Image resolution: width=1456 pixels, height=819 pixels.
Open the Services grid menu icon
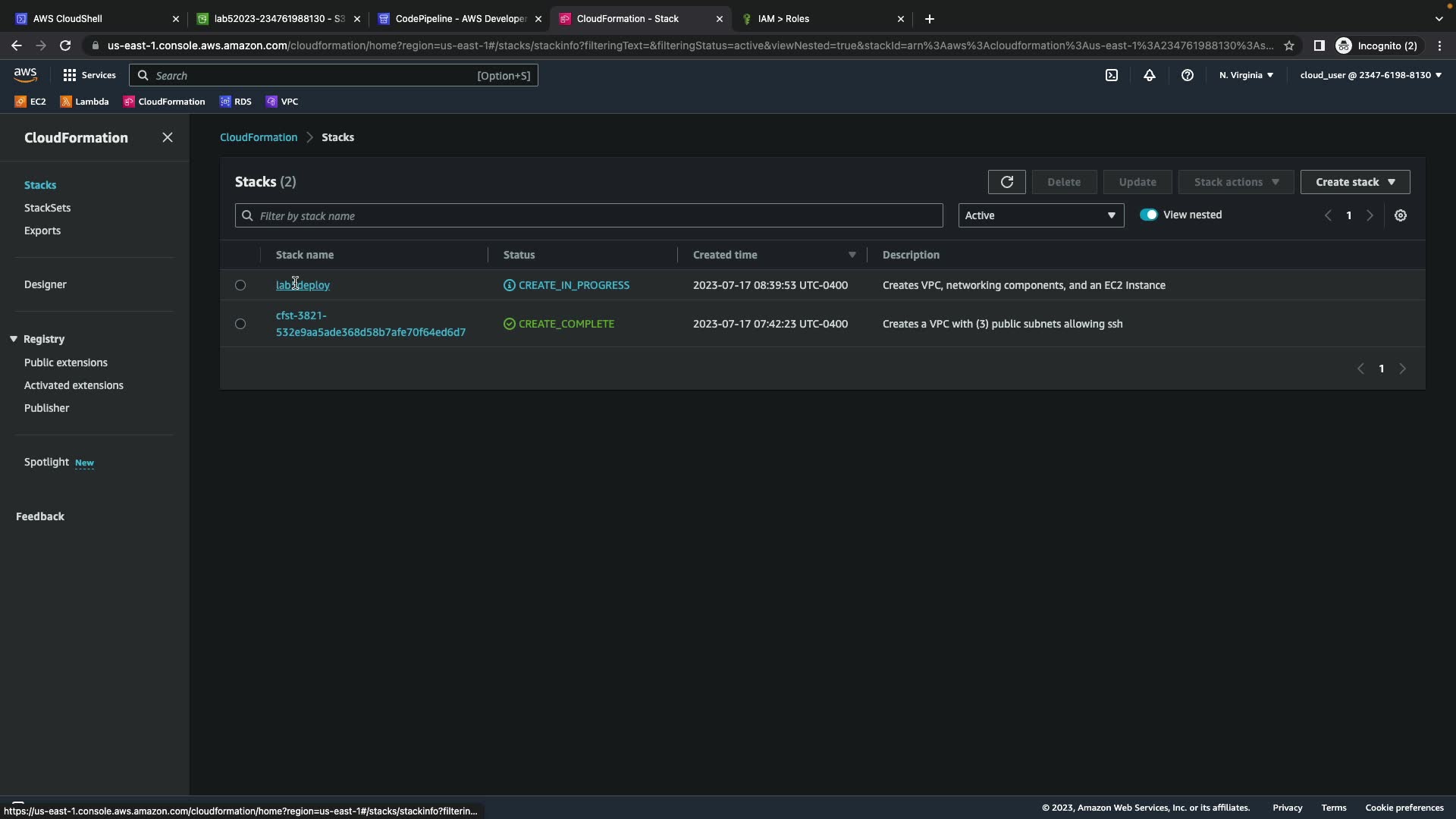coord(70,75)
